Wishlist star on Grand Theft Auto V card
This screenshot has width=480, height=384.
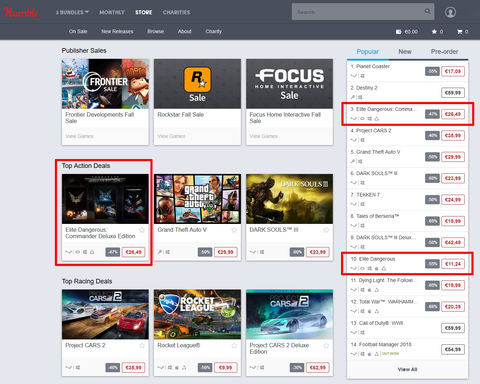[x=234, y=230]
